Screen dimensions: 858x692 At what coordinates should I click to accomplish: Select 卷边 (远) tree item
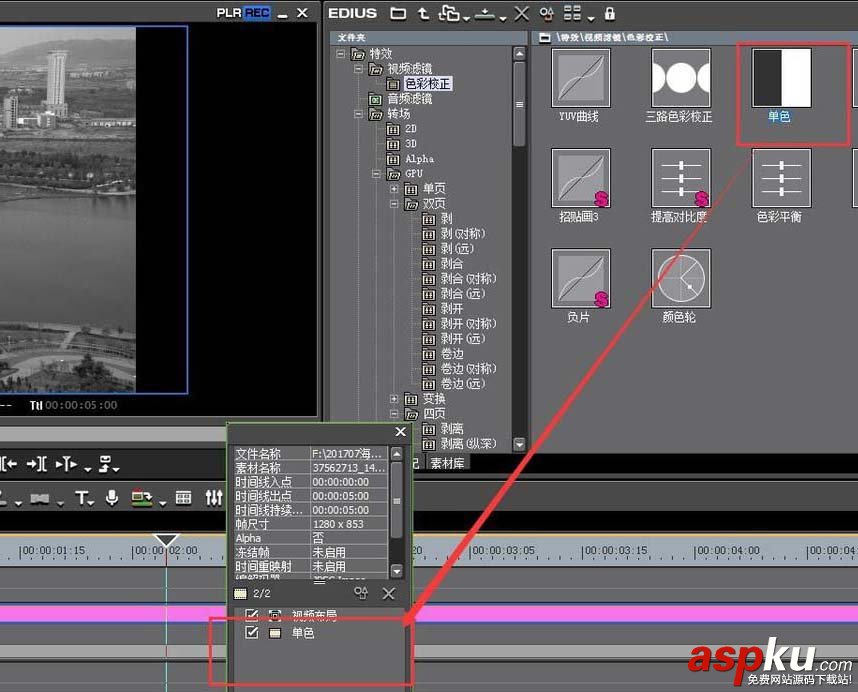[x=463, y=383]
